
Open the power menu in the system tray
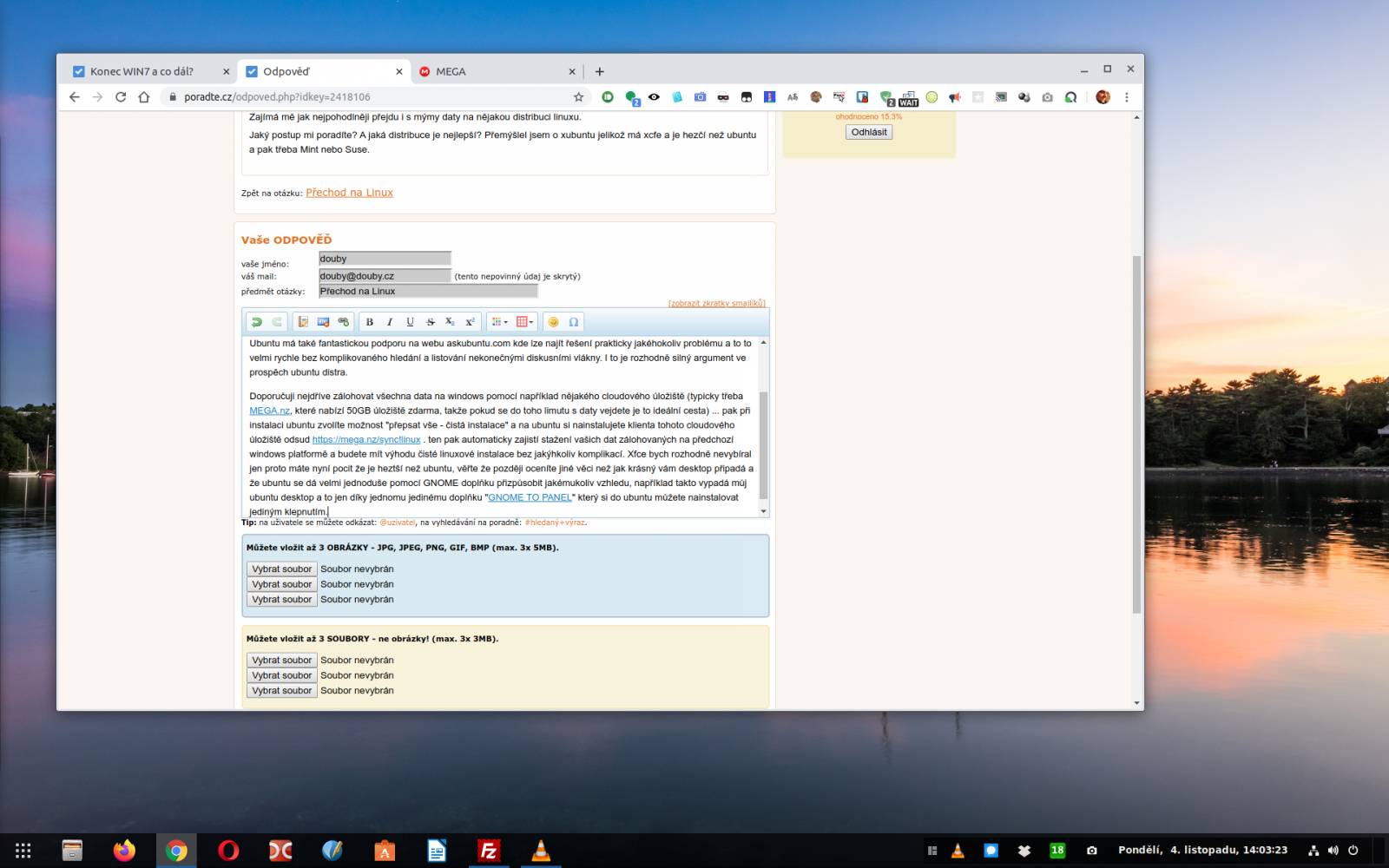tap(1353, 851)
